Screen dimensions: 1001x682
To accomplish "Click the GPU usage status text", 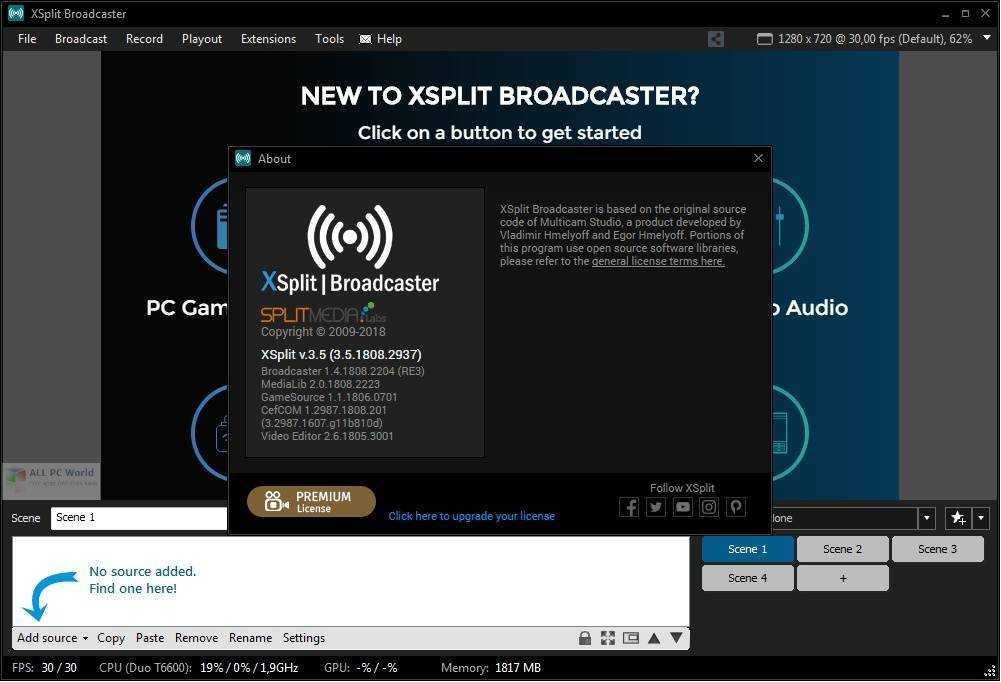I will tap(361, 668).
